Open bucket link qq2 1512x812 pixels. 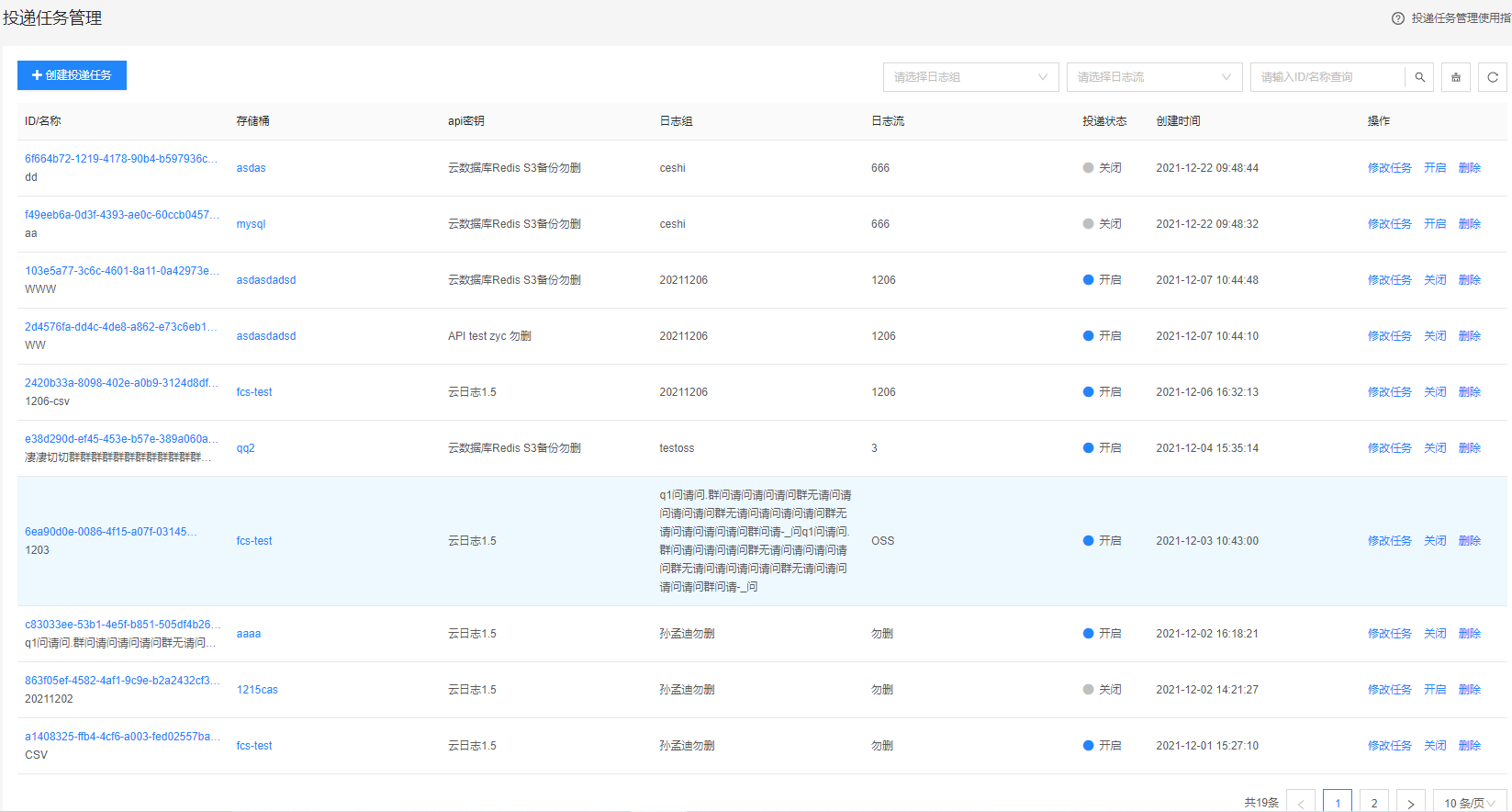point(245,448)
